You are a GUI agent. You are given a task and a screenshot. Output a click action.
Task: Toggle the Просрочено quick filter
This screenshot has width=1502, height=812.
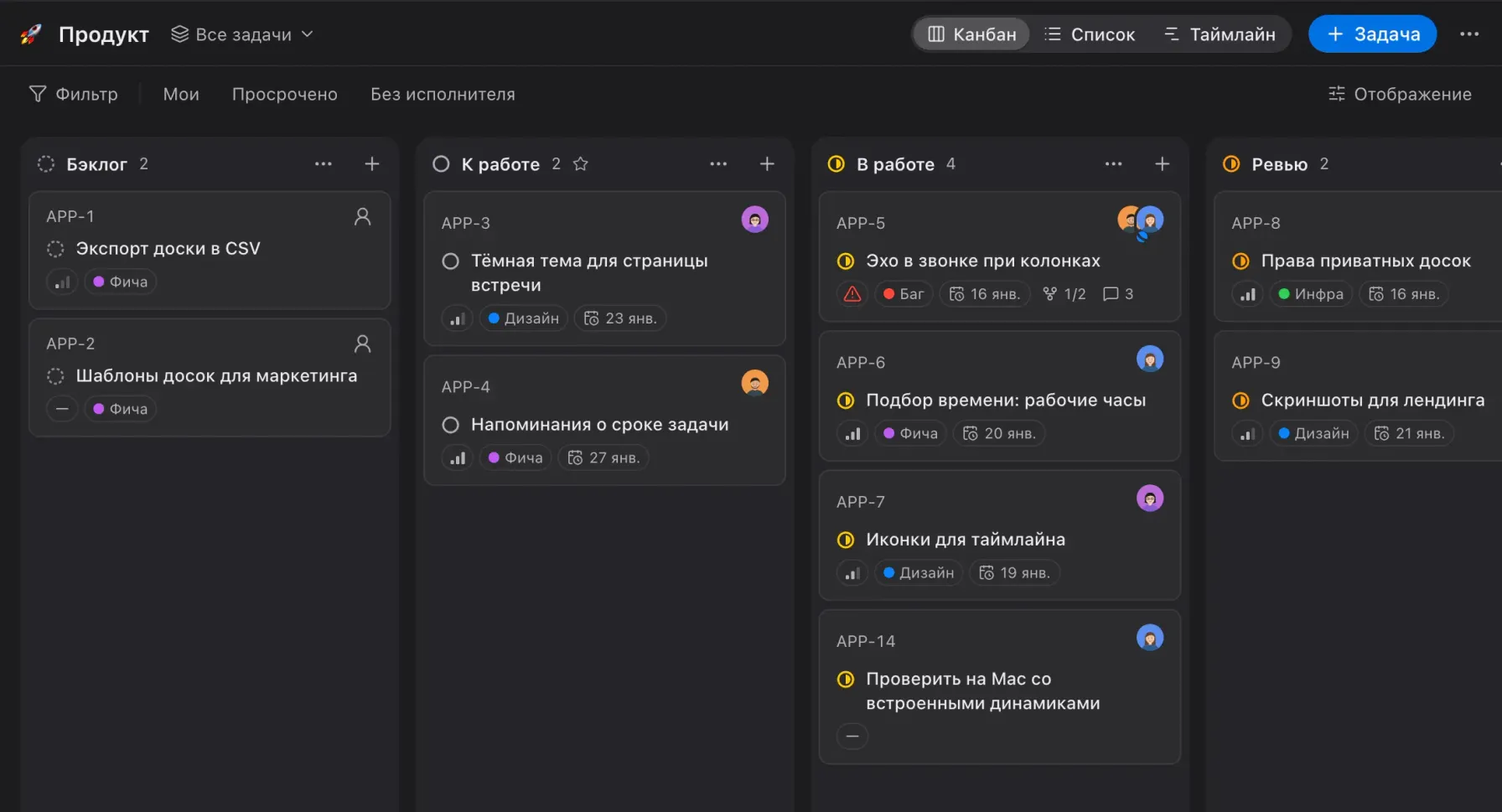[x=285, y=94]
